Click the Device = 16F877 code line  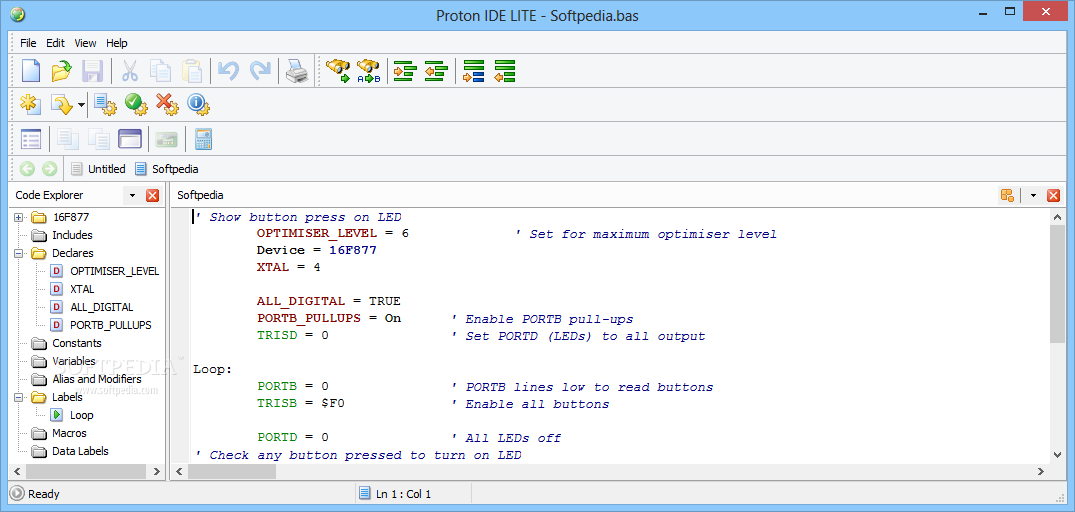(x=317, y=250)
